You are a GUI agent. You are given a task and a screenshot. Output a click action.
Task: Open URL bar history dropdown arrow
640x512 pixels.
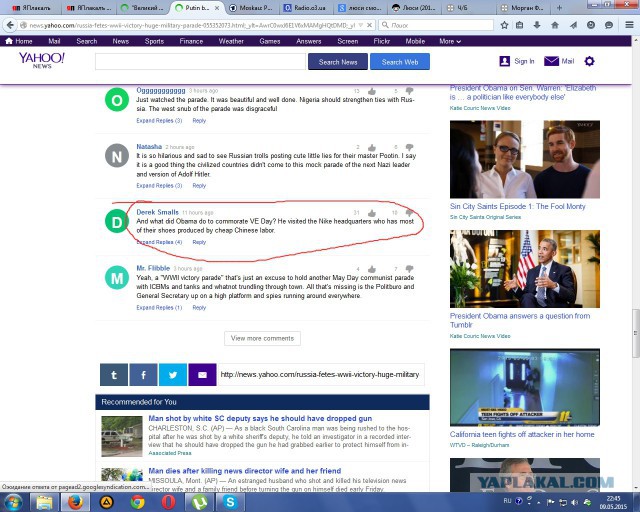360,25
